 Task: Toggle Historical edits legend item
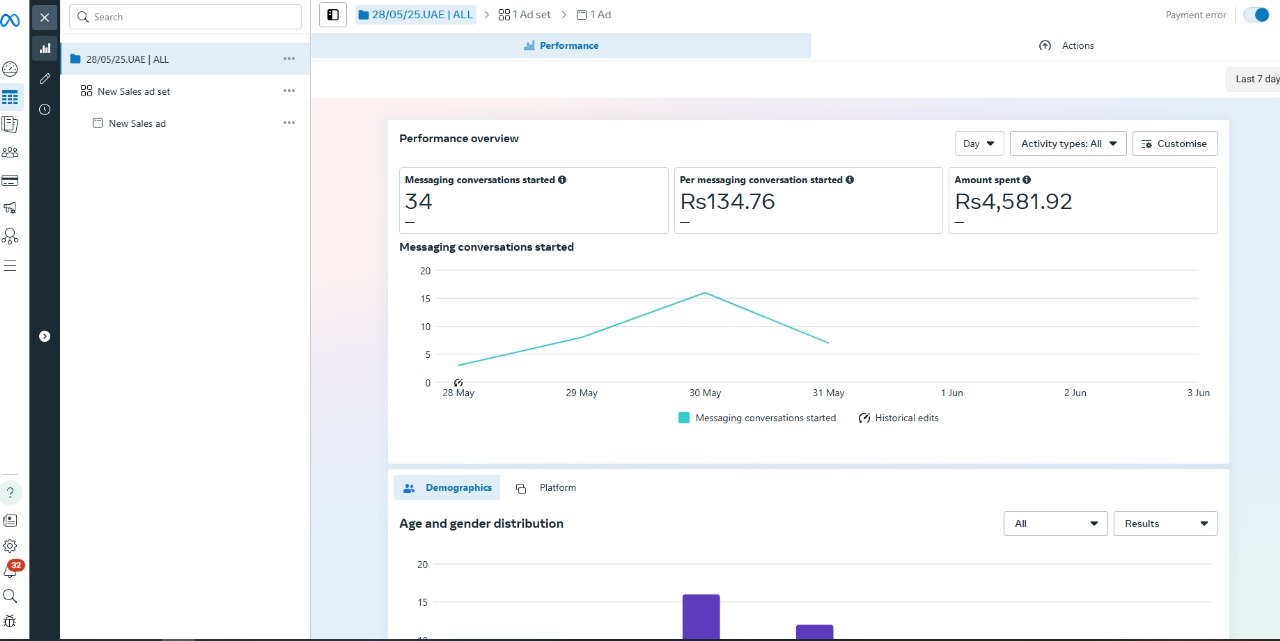pyautogui.click(x=898, y=418)
